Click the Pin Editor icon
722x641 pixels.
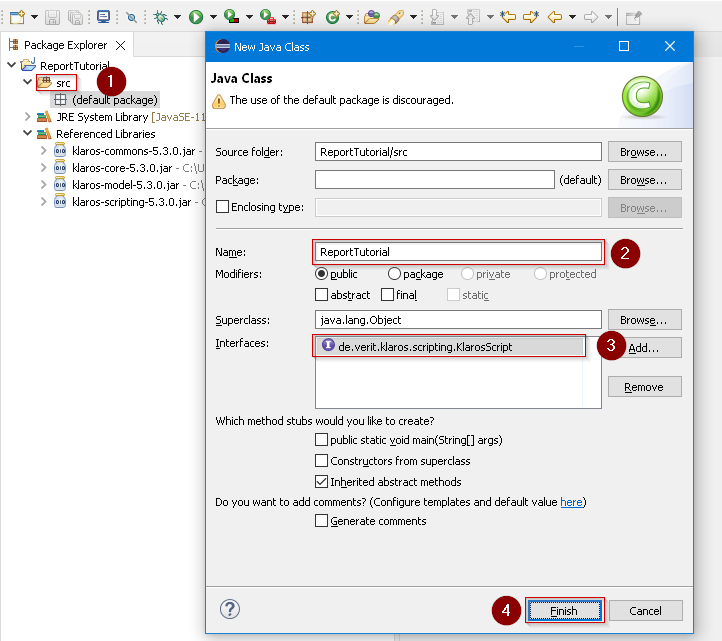pyautogui.click(x=634, y=17)
